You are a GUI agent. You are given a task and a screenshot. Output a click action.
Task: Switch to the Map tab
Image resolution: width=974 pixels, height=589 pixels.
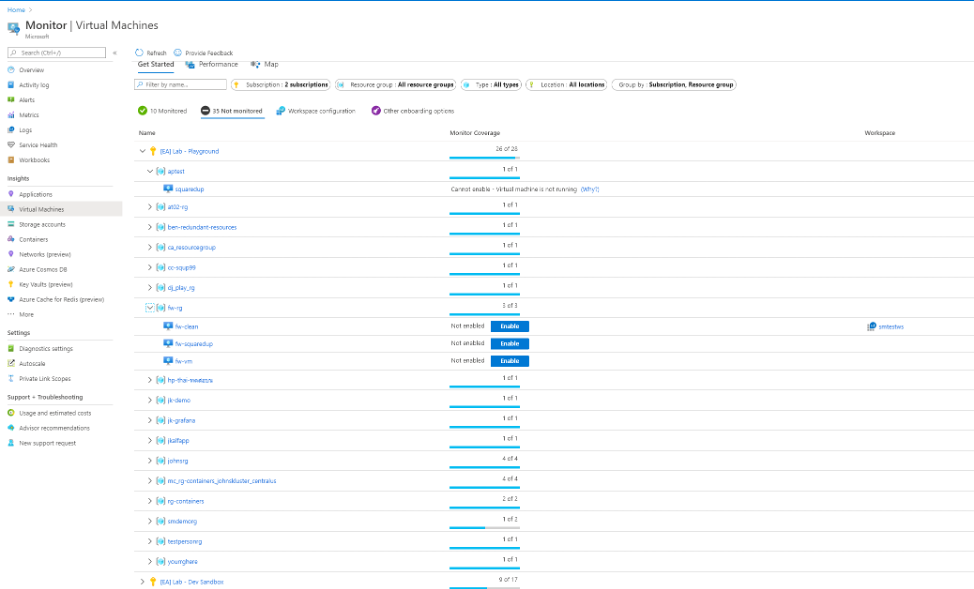[x=265, y=64]
